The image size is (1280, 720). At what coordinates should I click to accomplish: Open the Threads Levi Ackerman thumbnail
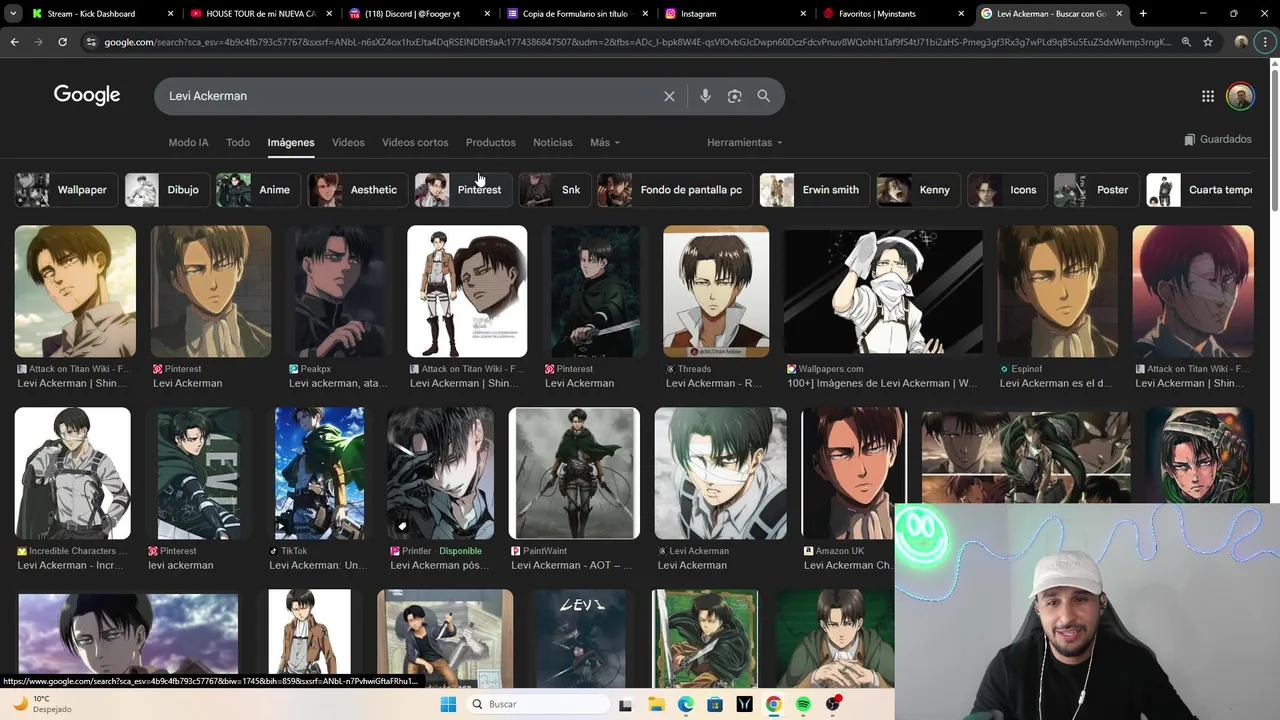[716, 291]
